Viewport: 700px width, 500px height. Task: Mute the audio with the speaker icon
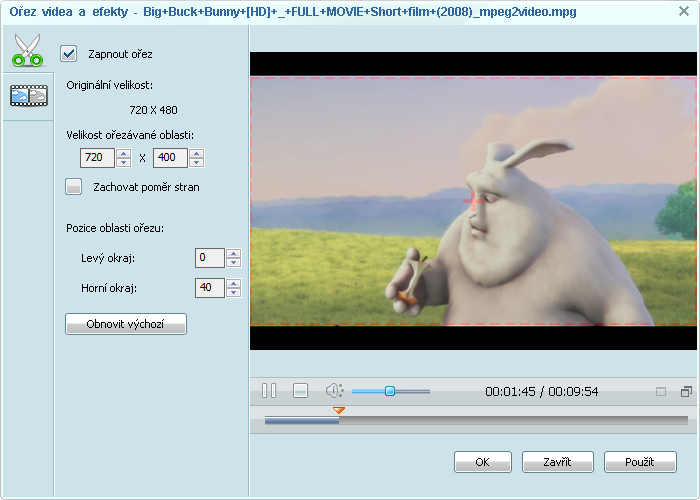(x=334, y=391)
